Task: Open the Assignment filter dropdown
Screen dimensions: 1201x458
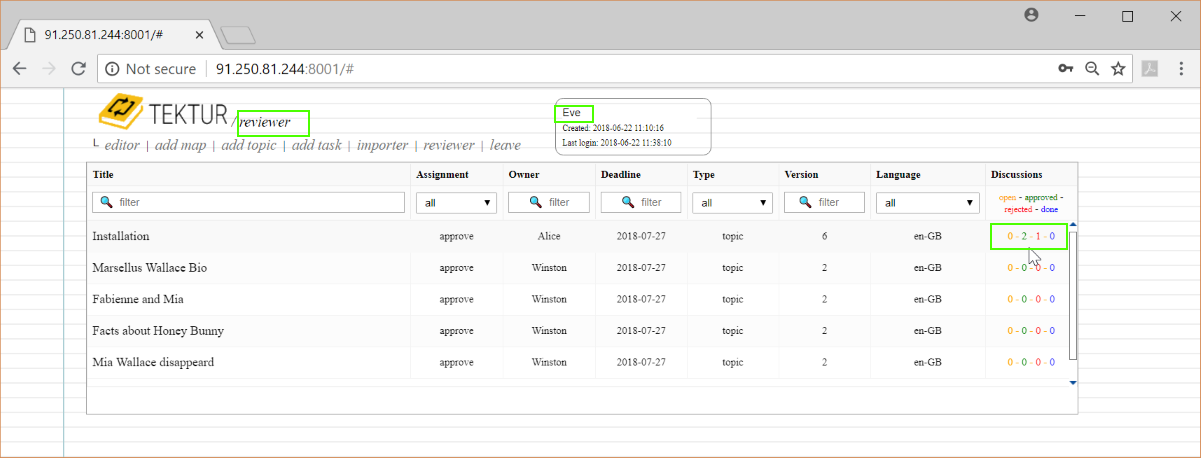Action: pos(457,202)
